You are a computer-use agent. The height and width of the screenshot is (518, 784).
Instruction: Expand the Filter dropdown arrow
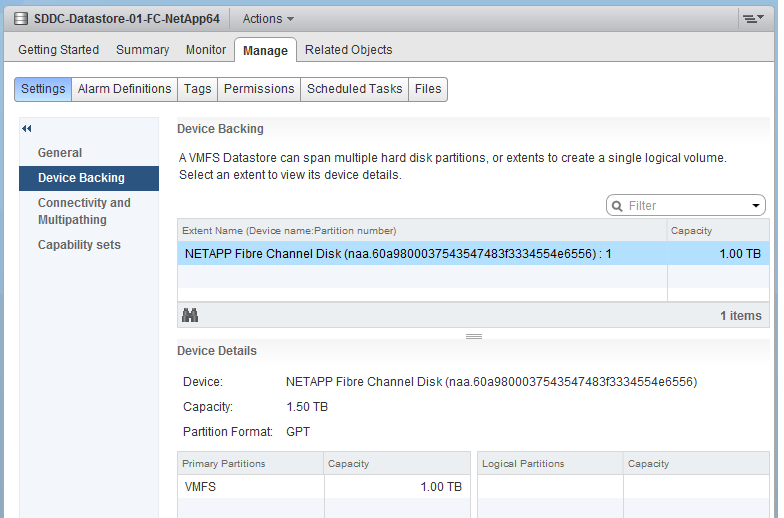pyautogui.click(x=756, y=206)
